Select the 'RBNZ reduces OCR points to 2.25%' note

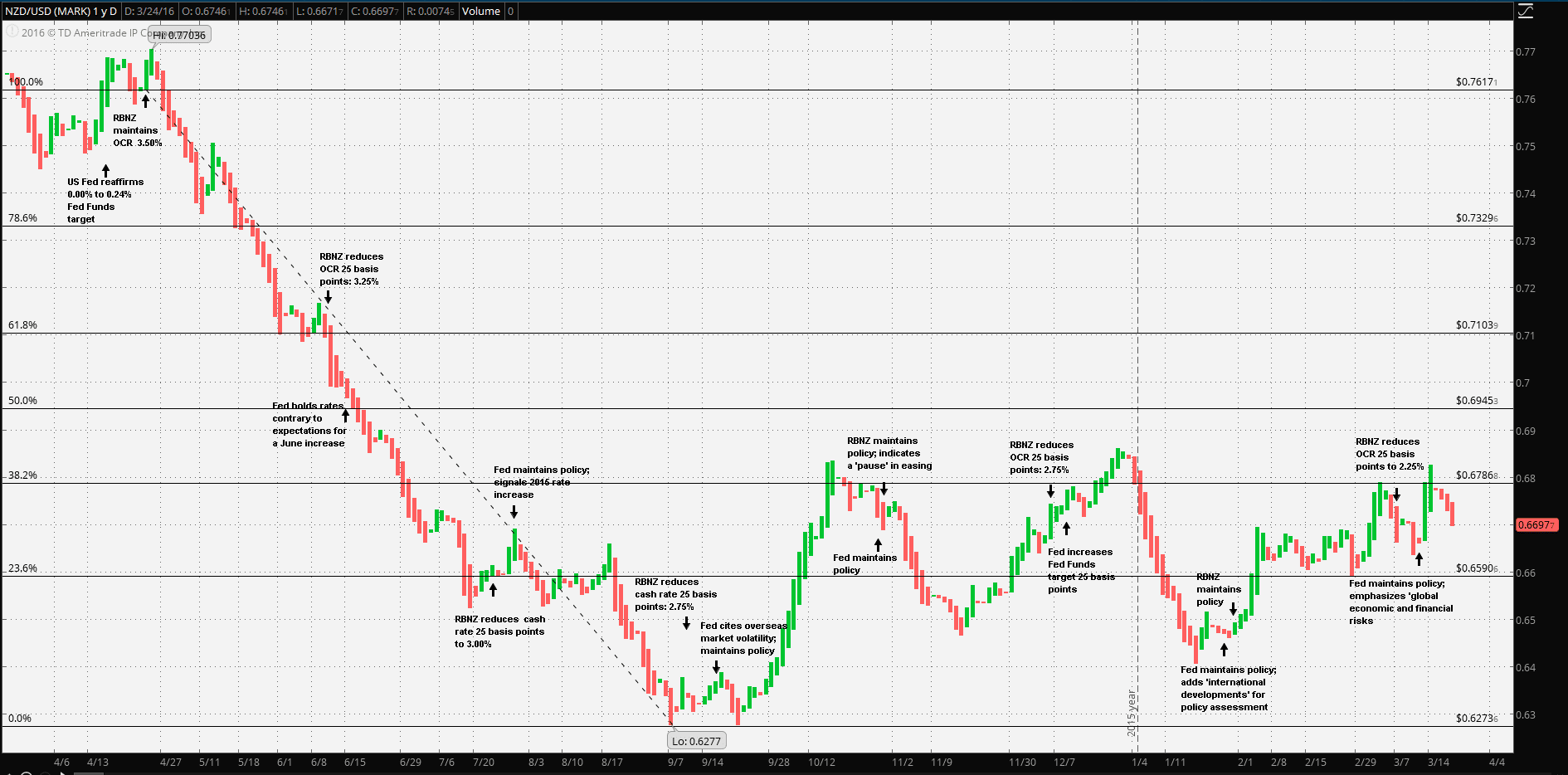1390,454
